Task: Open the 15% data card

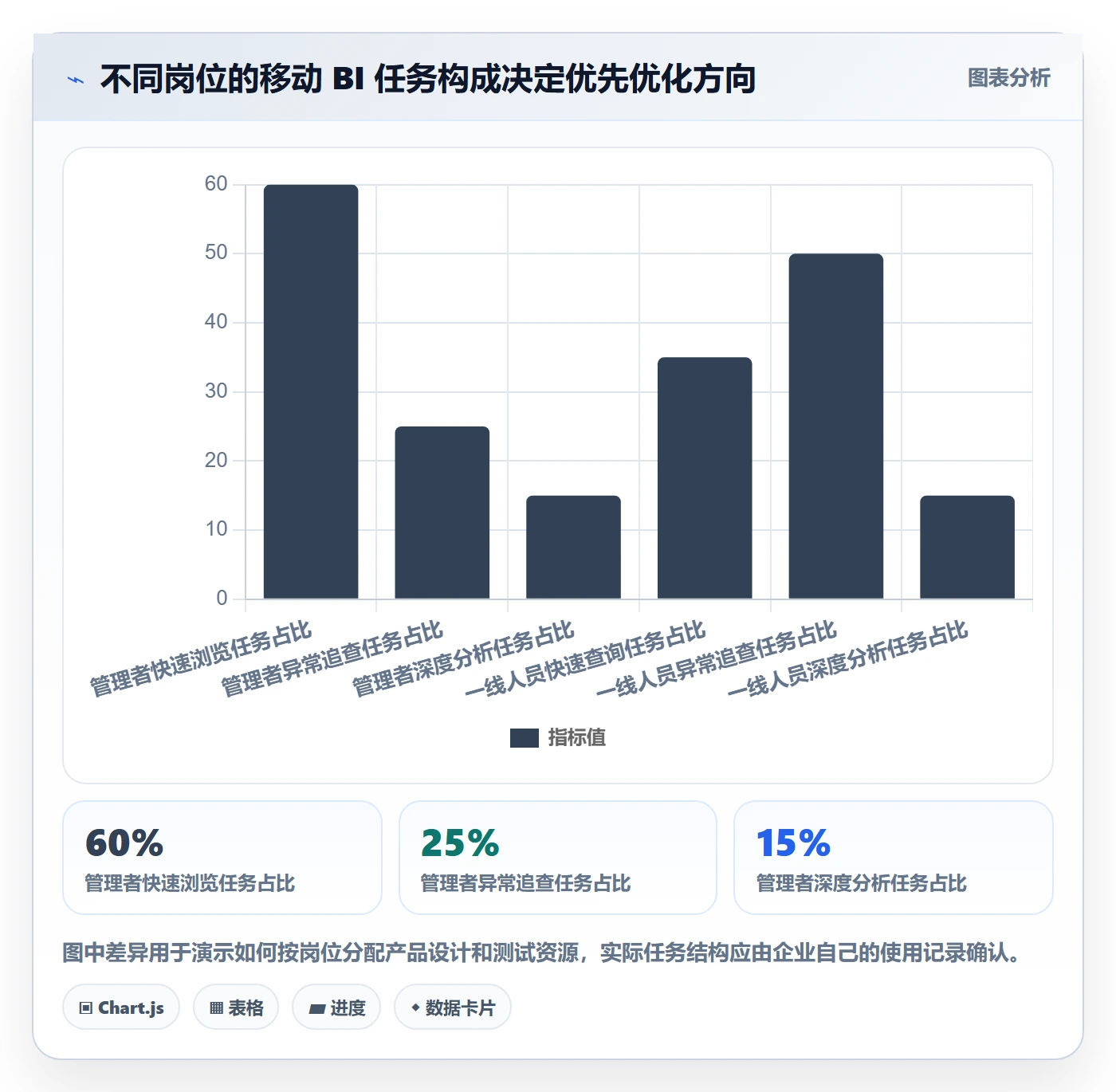Action: [894, 858]
